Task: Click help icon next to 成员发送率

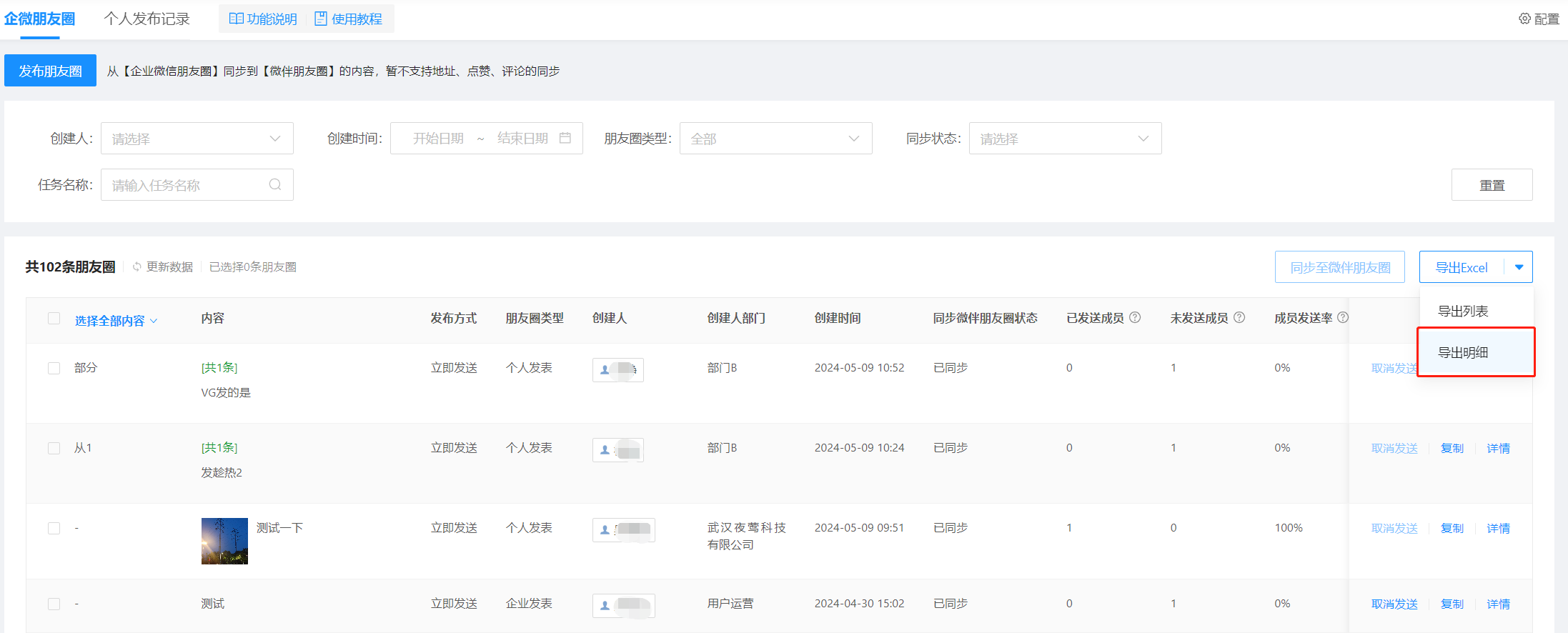Action: (x=1343, y=317)
